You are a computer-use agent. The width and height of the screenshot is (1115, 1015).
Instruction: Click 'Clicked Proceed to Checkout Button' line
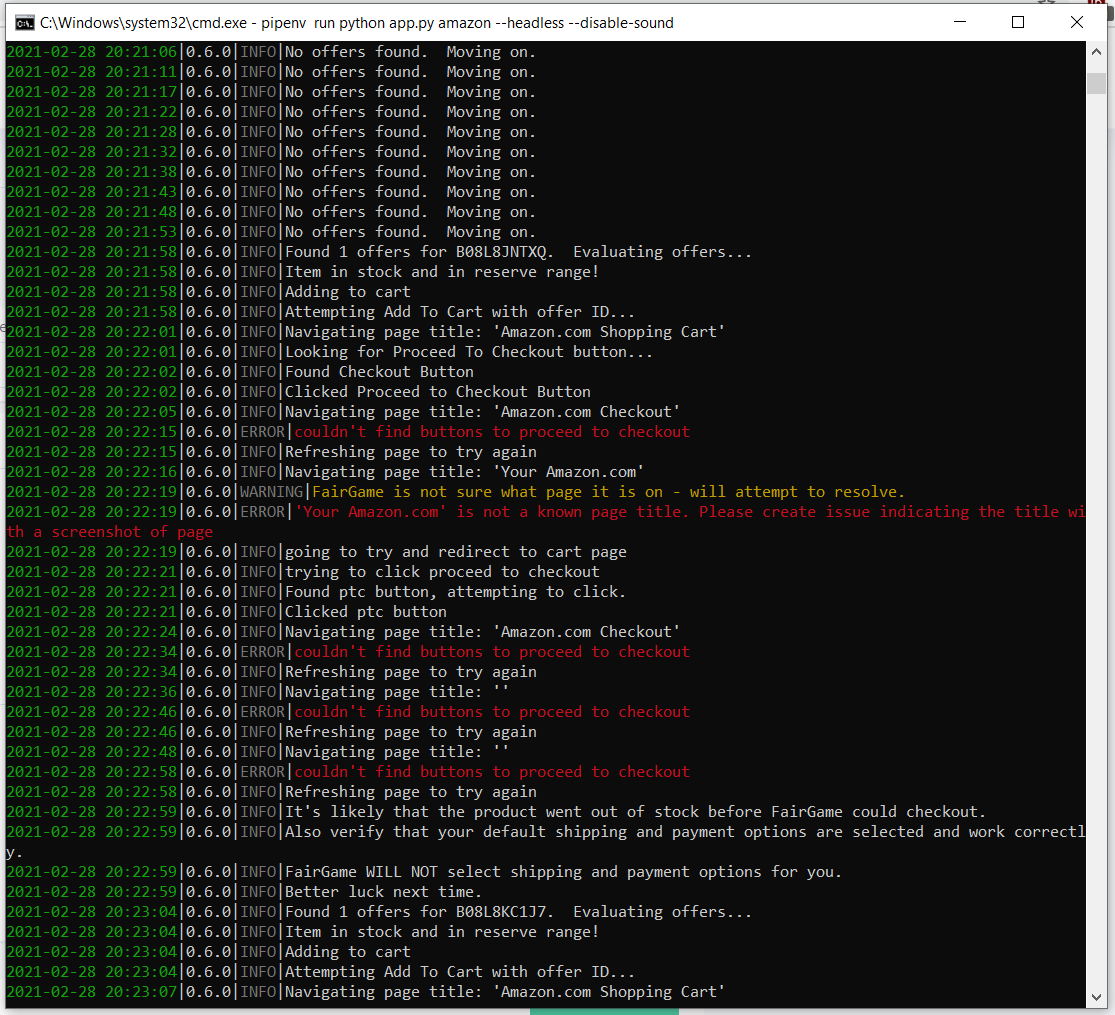[x=299, y=392]
